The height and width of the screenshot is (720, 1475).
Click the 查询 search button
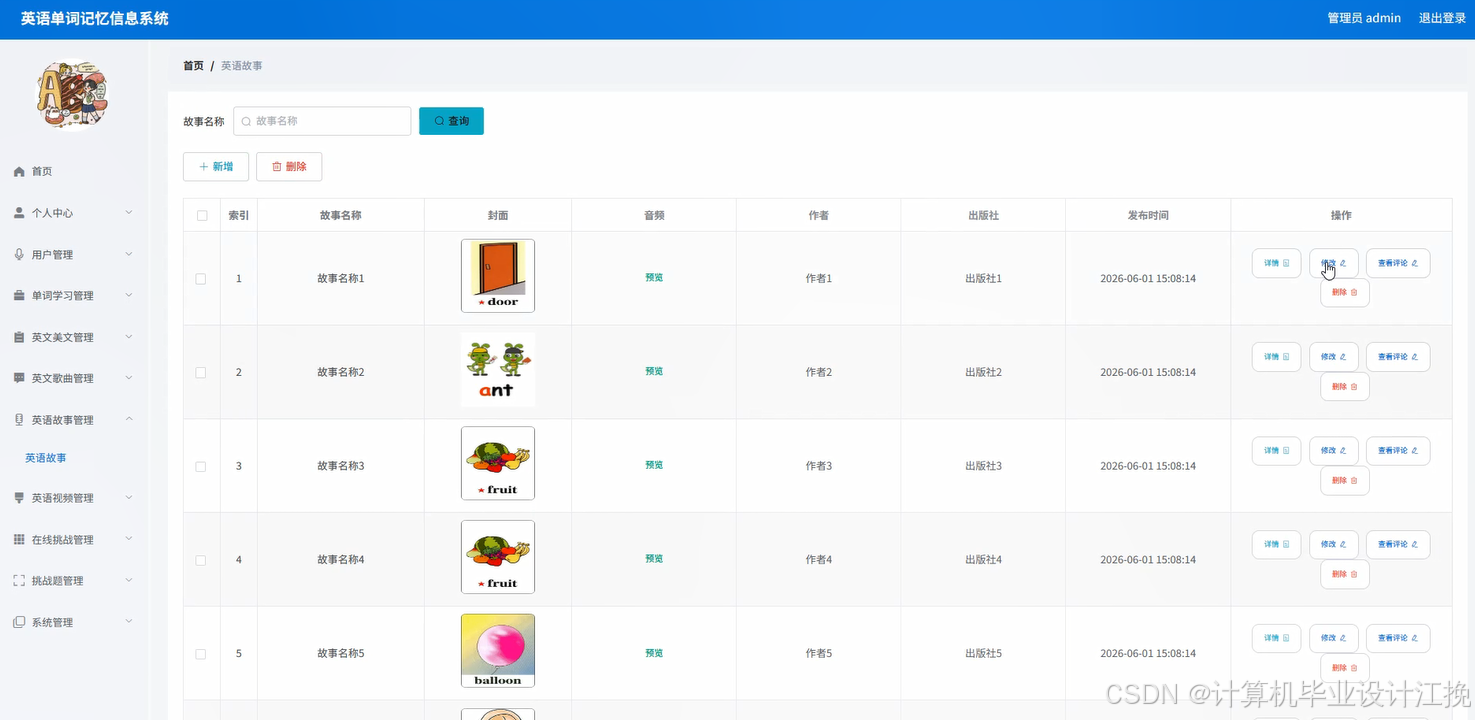451,121
